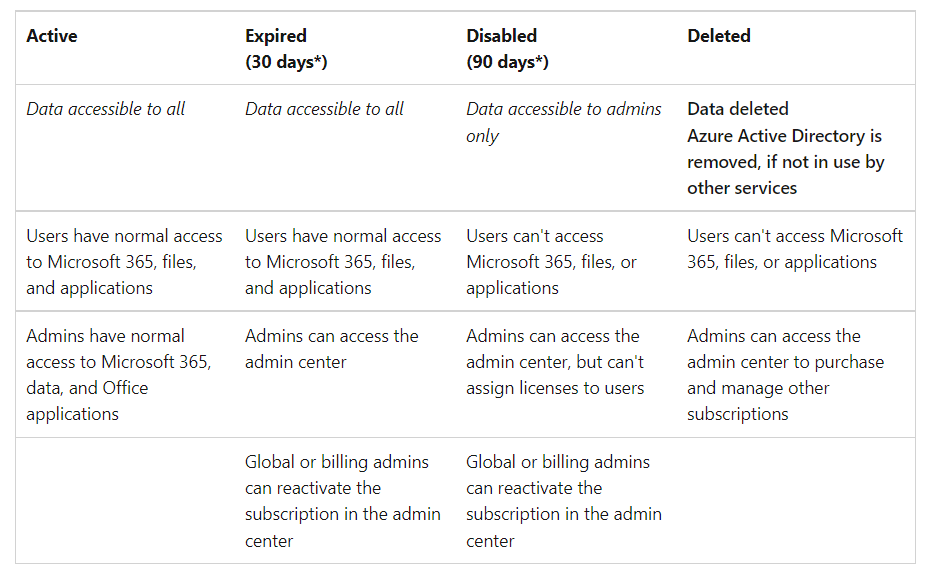Click Active users normal access cell

coord(124,262)
